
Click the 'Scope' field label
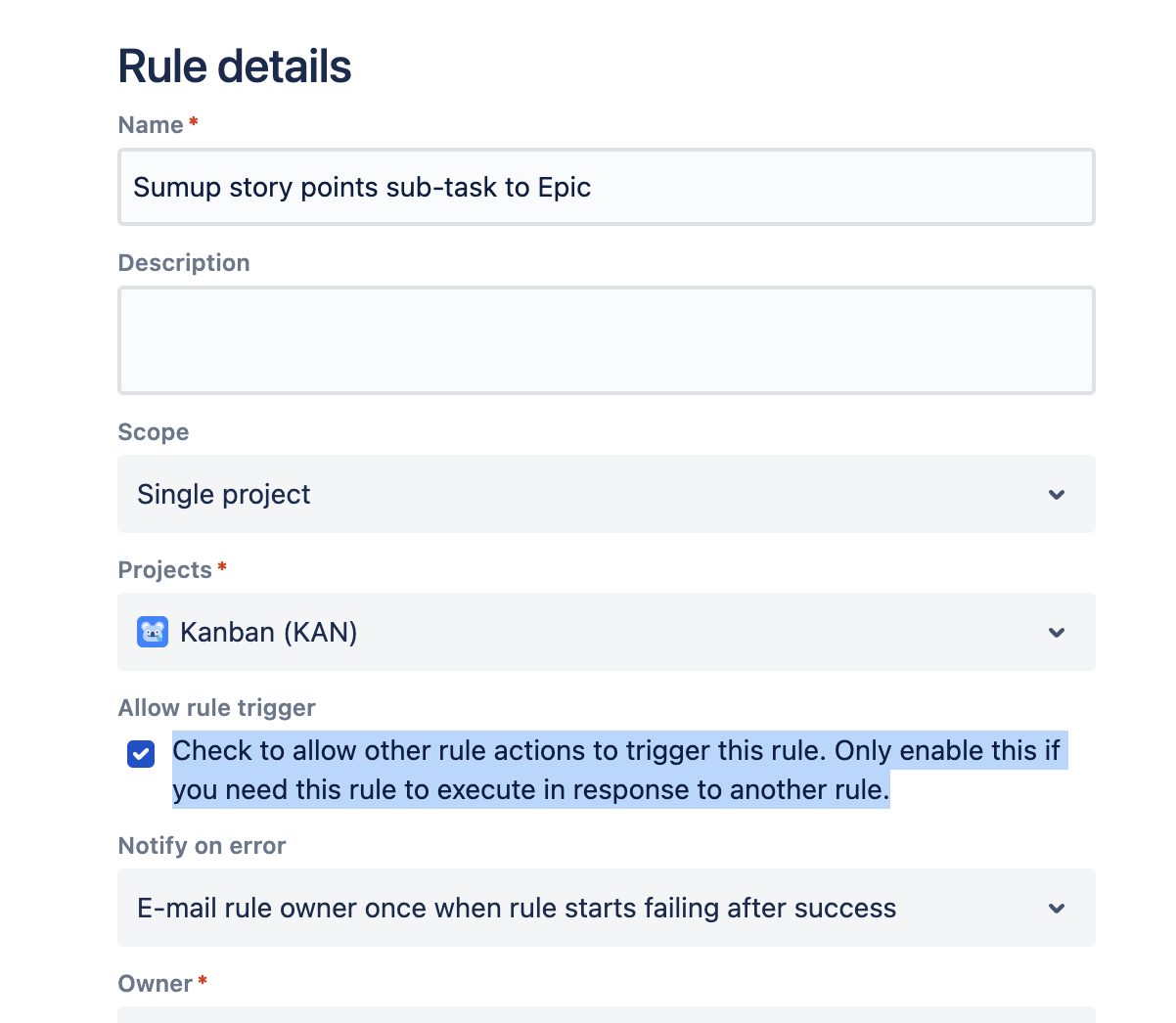154,432
